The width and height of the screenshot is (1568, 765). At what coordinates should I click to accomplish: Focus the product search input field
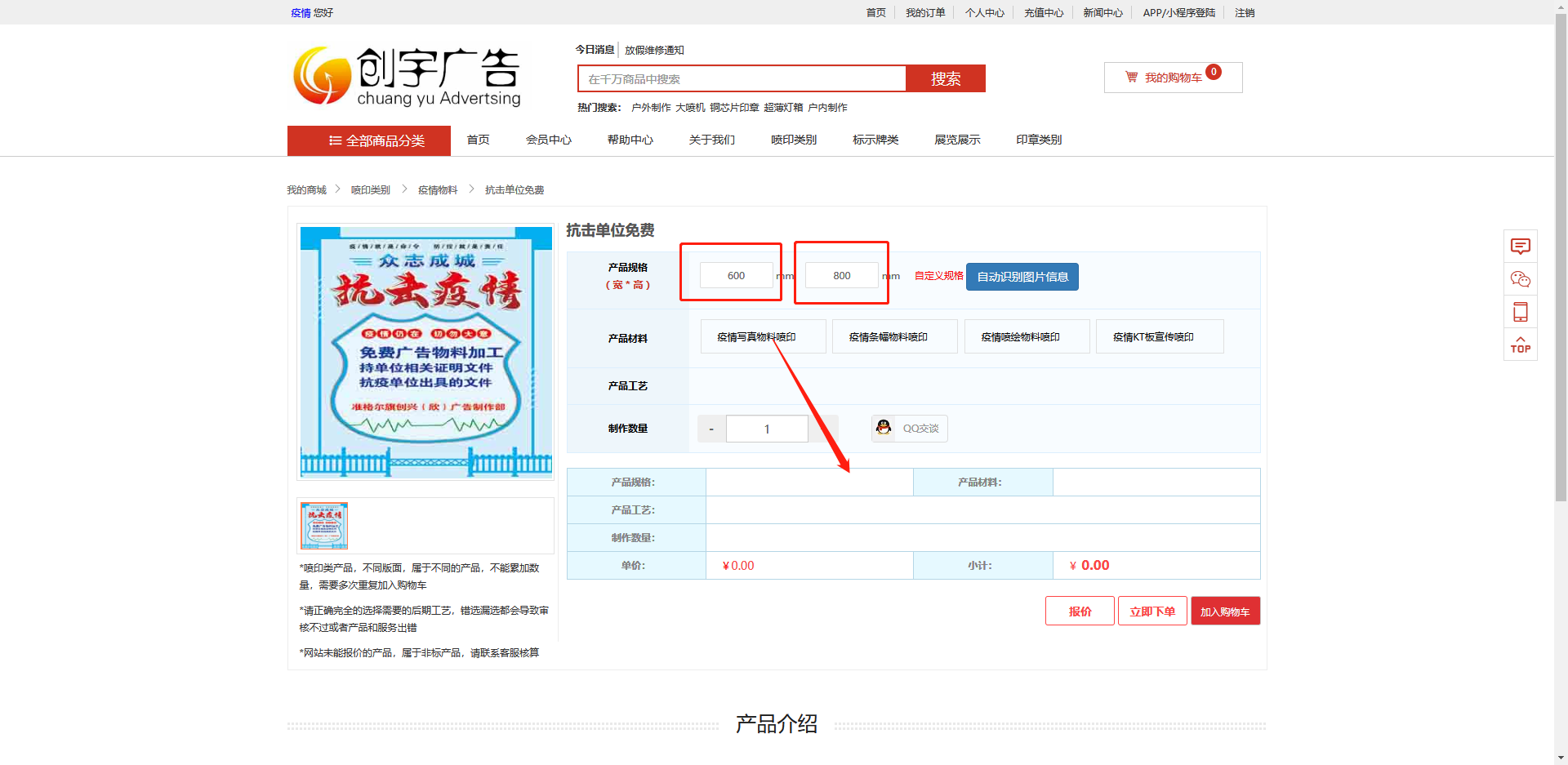pos(742,78)
